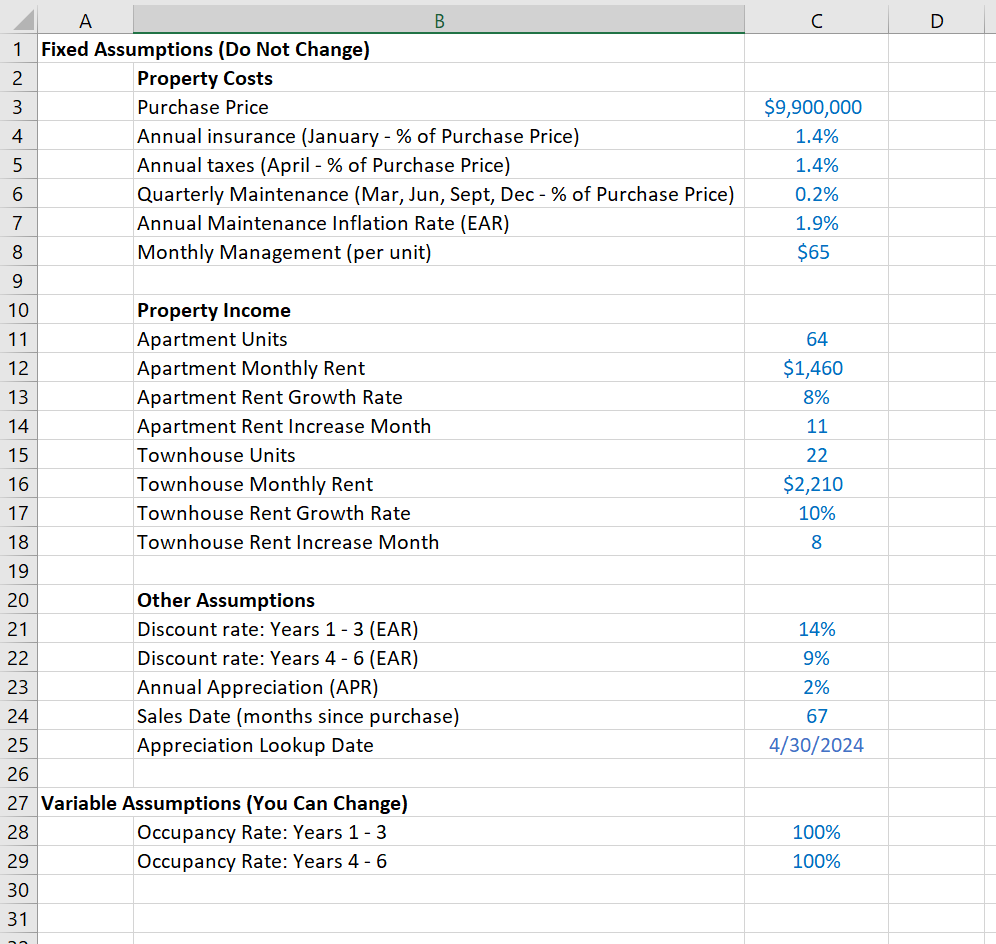Select row 1 header
Image resolution: width=996 pixels, height=944 pixels.
(x=18, y=49)
